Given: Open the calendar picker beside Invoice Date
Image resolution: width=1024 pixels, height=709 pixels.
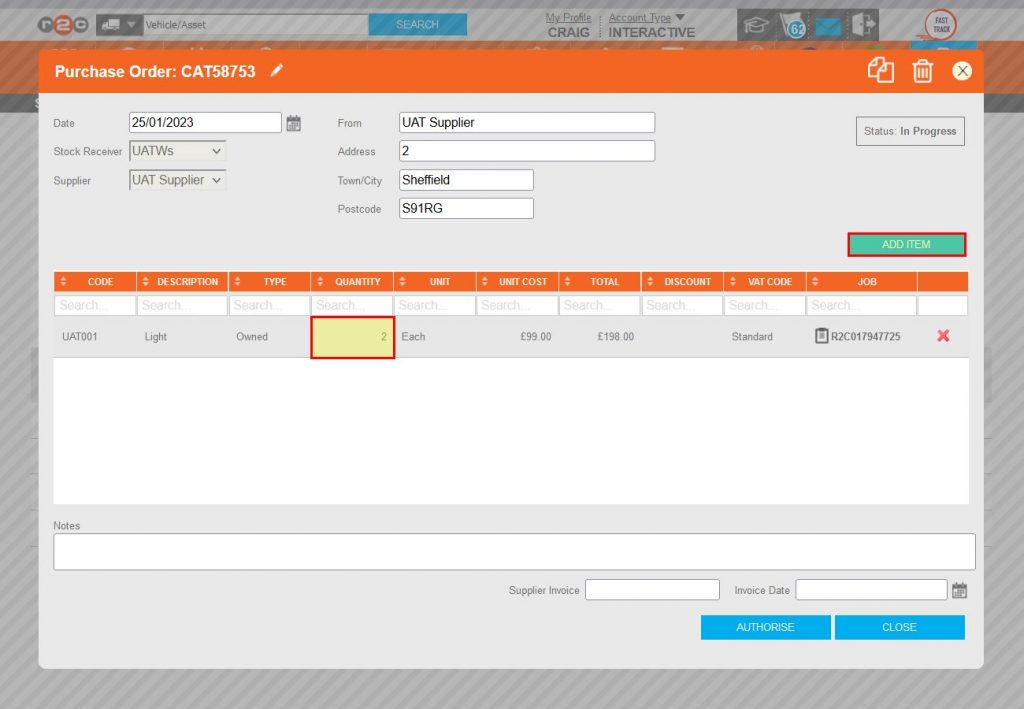Looking at the screenshot, I should click(x=959, y=589).
